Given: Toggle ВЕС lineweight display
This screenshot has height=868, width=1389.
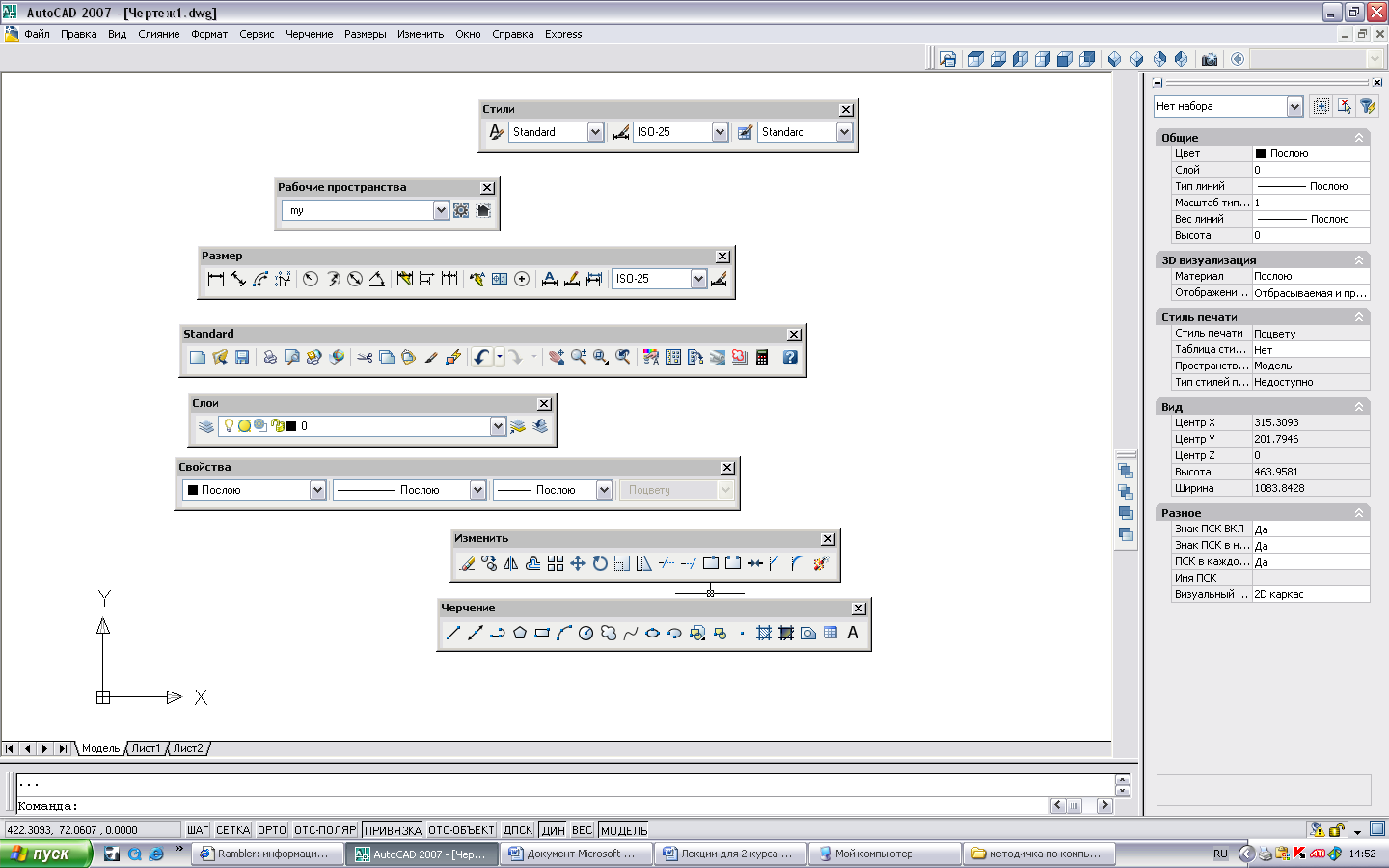Looking at the screenshot, I should (x=583, y=830).
